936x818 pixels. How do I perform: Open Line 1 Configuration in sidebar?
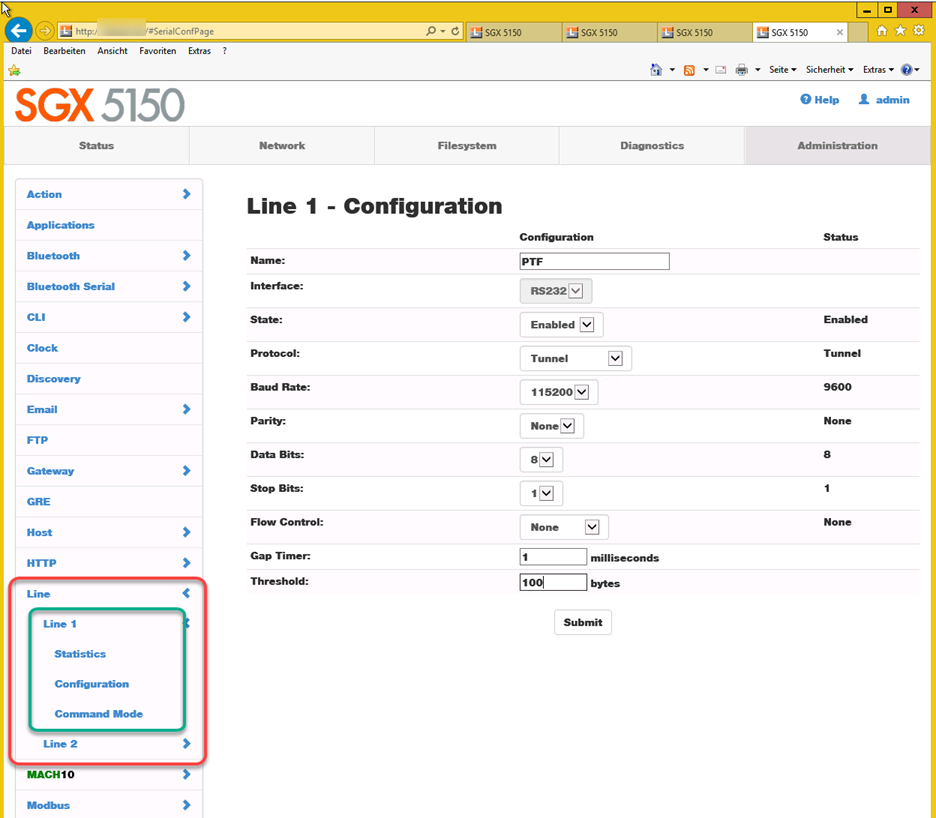91,684
